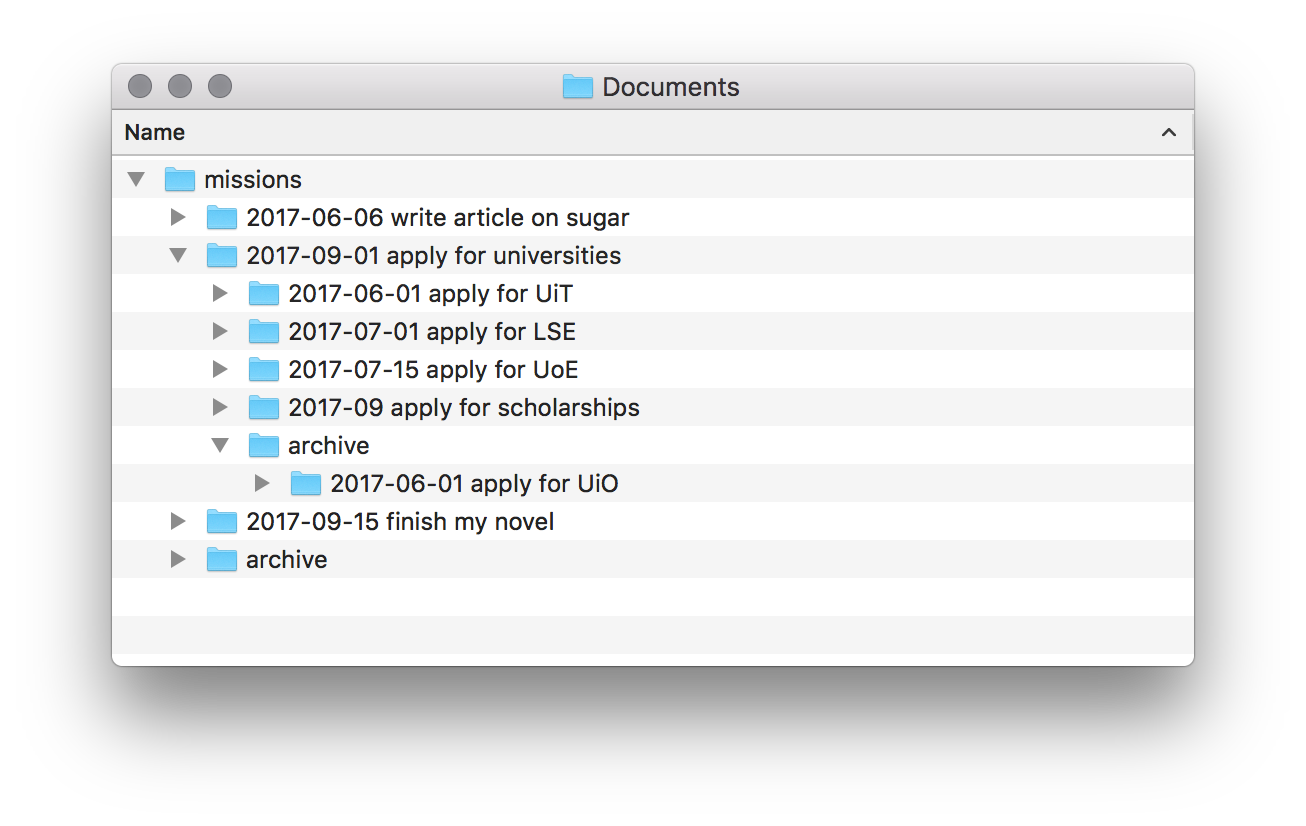Expand the write article on sugar folder

click(178, 218)
